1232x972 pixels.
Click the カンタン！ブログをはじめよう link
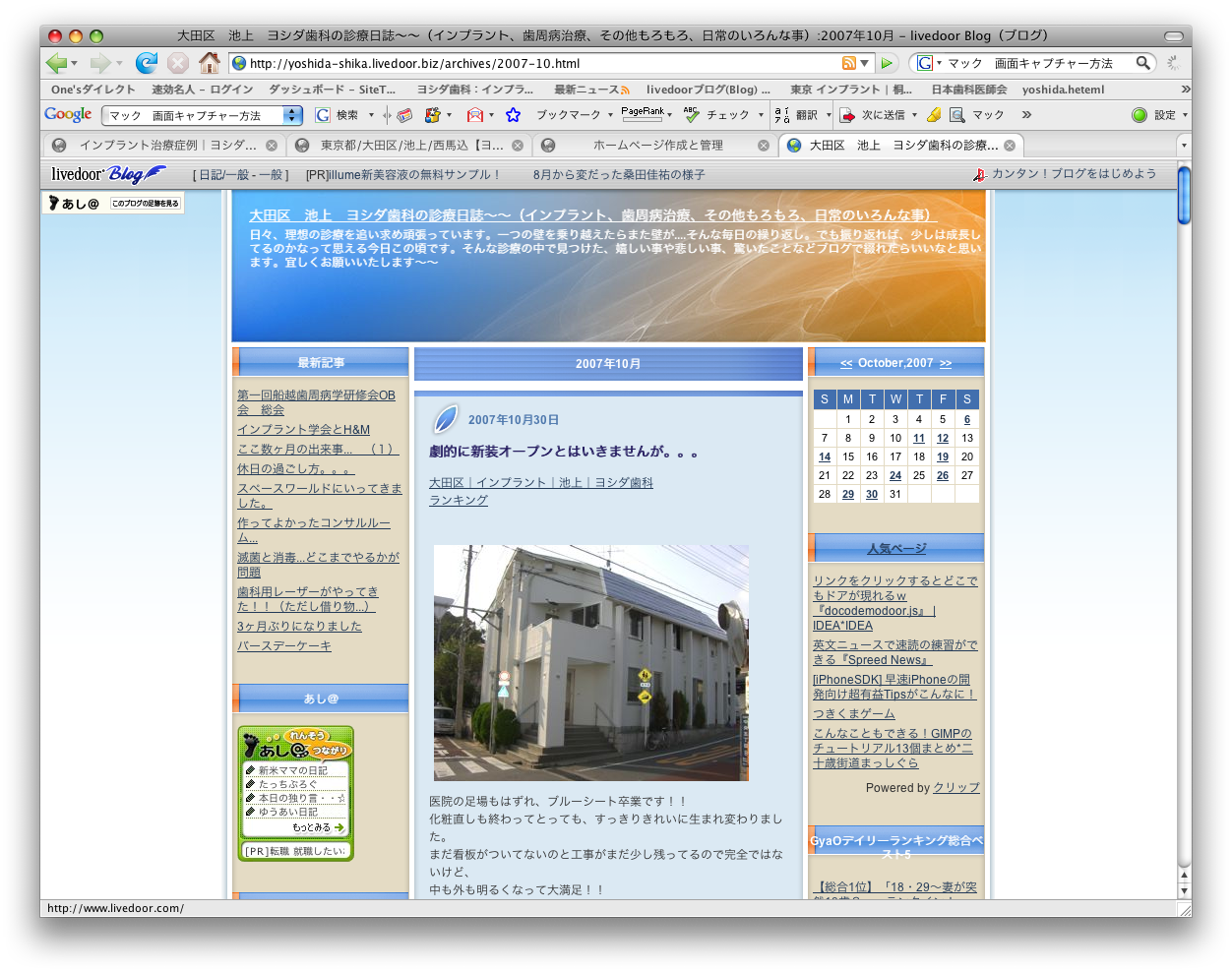pos(1074,173)
